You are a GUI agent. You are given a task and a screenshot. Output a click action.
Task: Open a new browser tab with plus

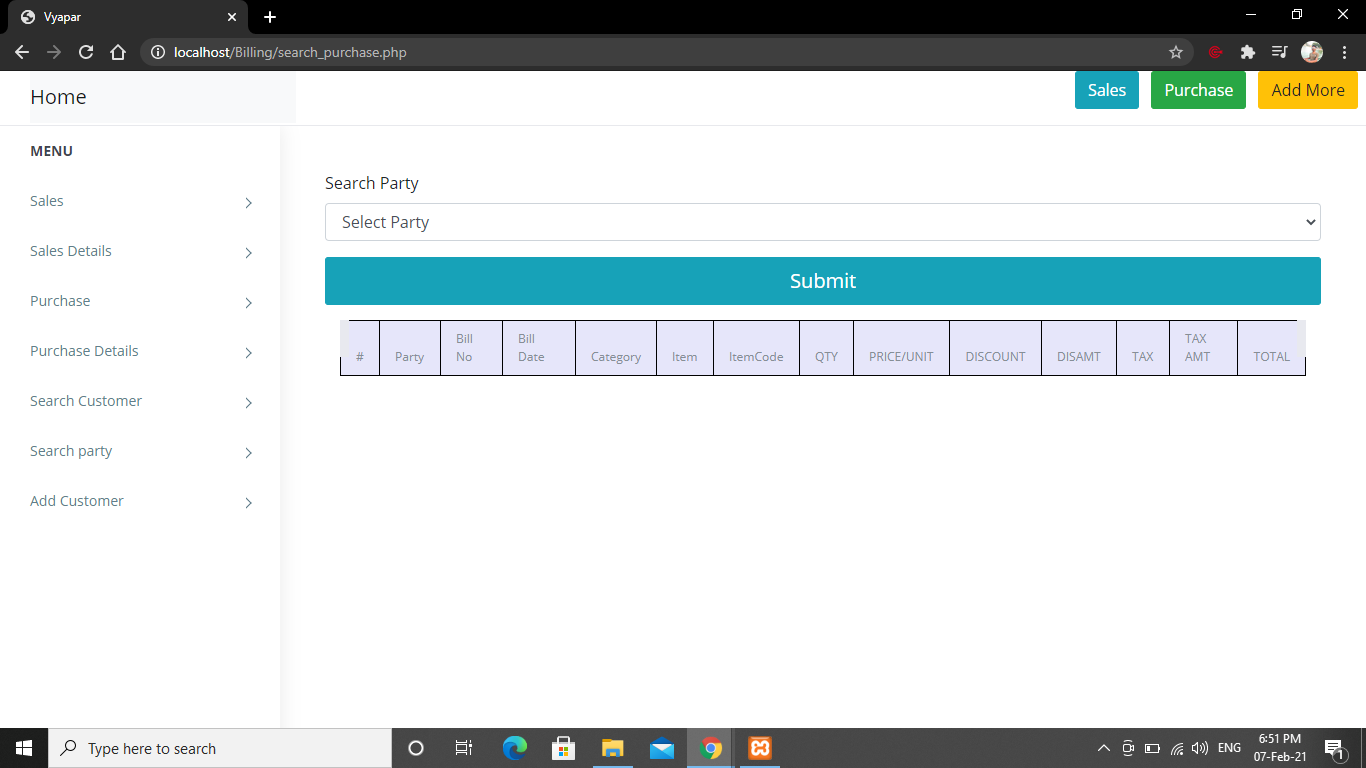pyautogui.click(x=270, y=17)
